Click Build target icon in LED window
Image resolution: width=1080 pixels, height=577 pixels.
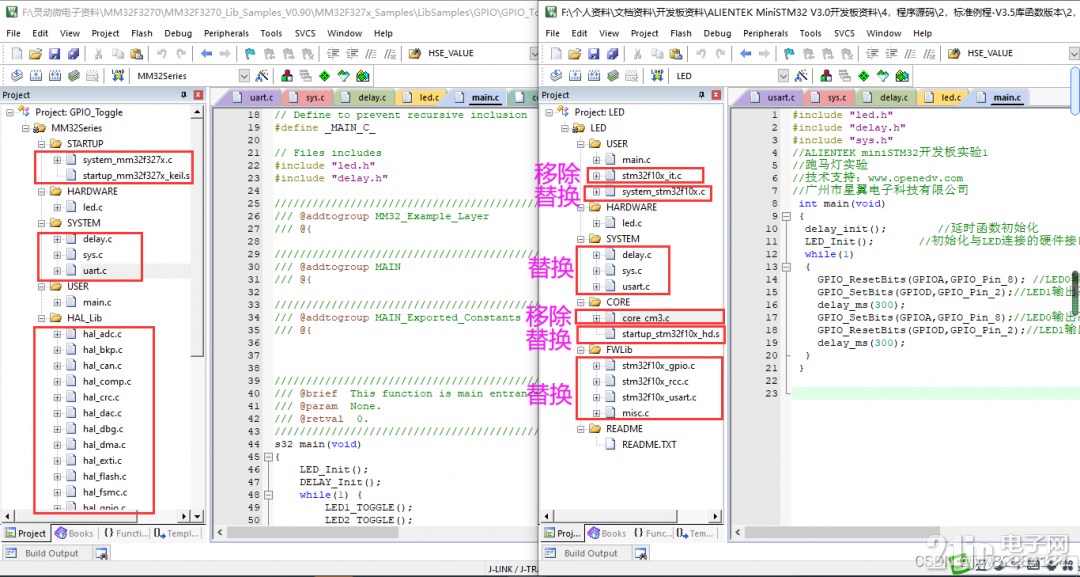[x=575, y=76]
